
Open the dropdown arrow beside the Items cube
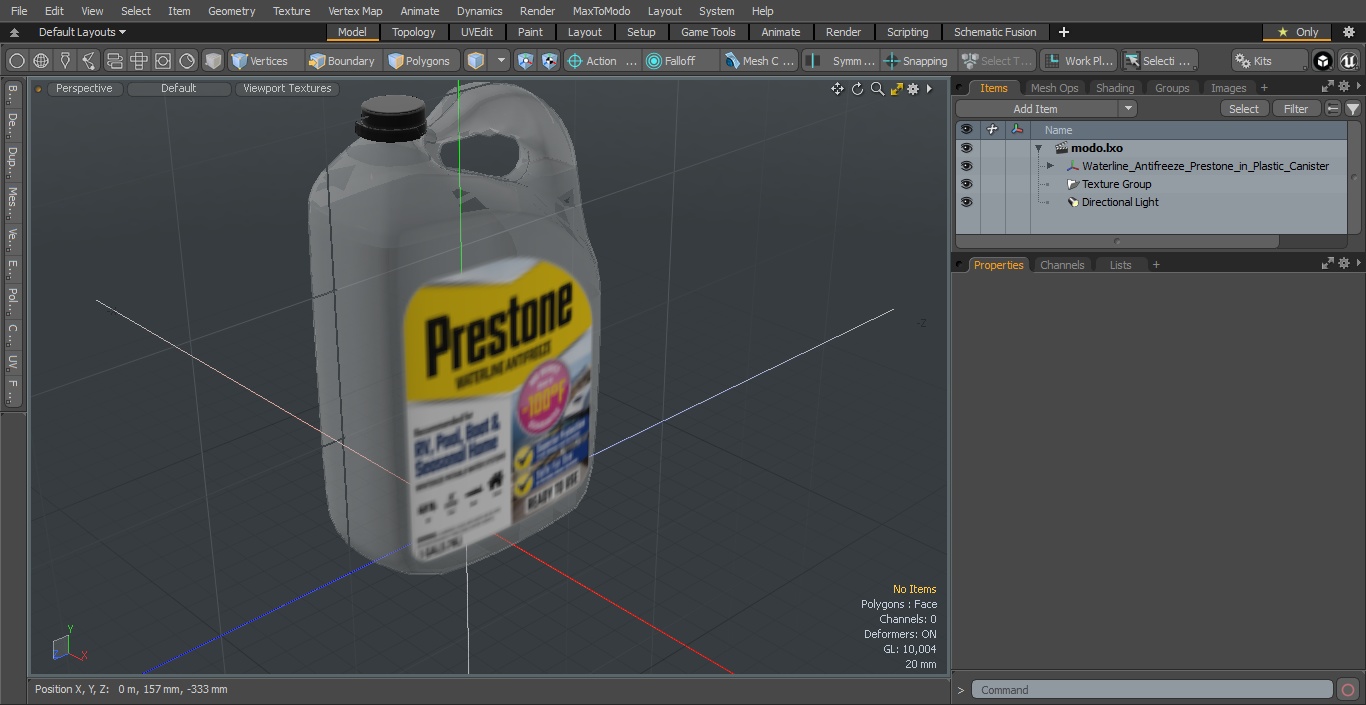pos(501,61)
